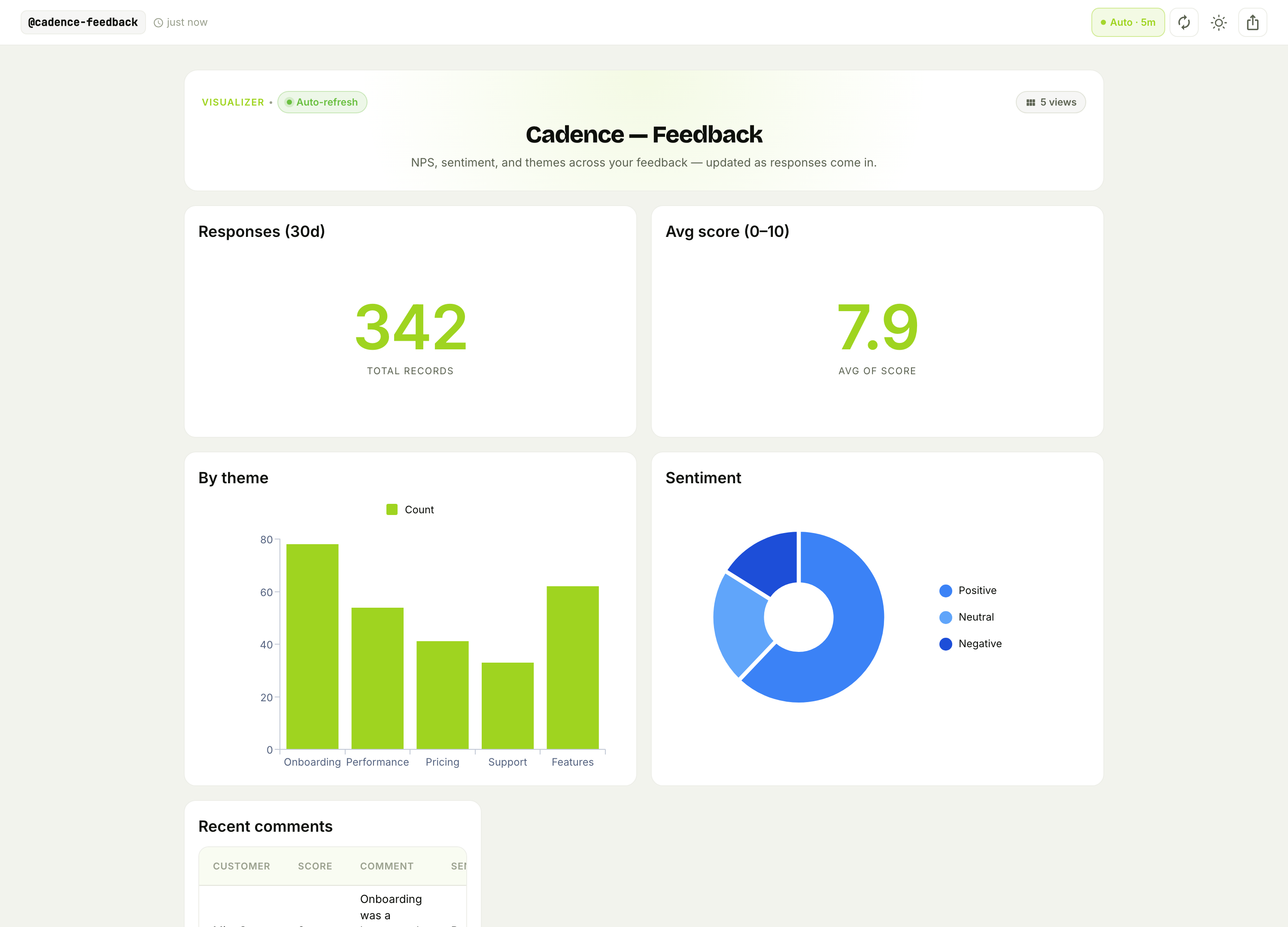Click the 'Responses (30d)' card heading
The image size is (1288, 927).
[261, 232]
